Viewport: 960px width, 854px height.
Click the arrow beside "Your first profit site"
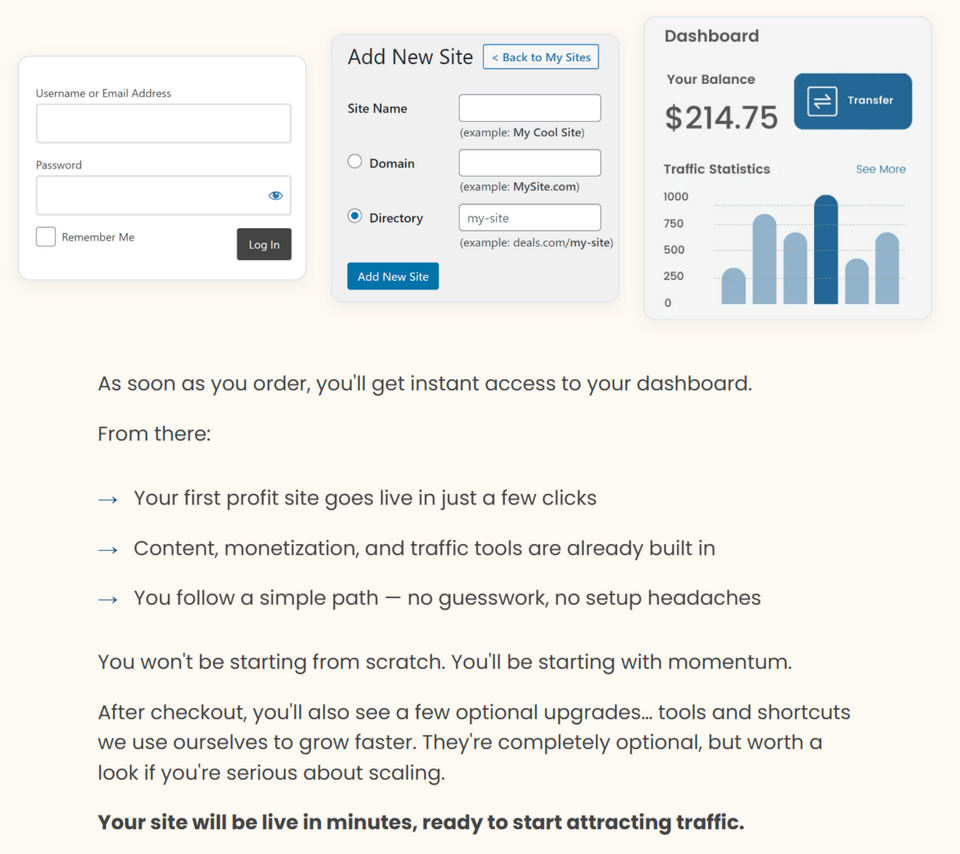click(108, 499)
